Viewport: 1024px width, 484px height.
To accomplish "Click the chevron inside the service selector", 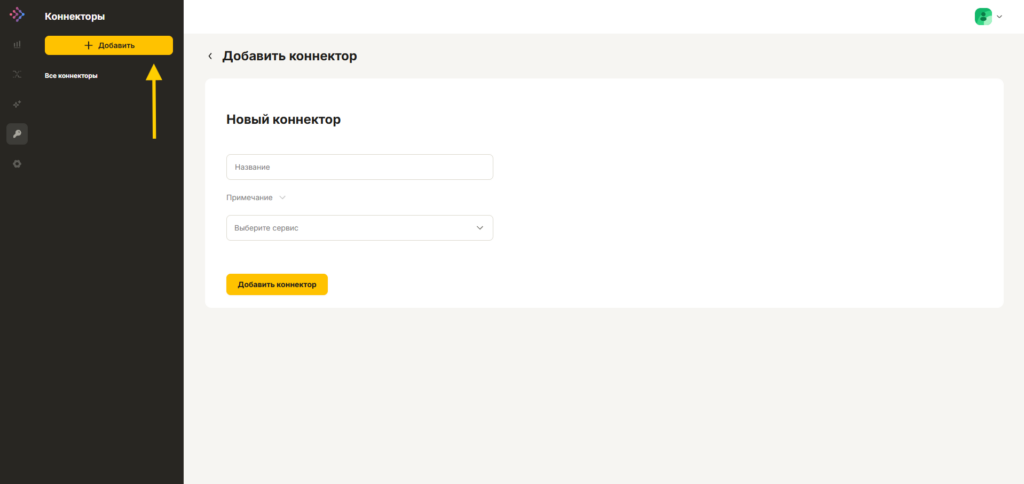I will pyautogui.click(x=480, y=228).
